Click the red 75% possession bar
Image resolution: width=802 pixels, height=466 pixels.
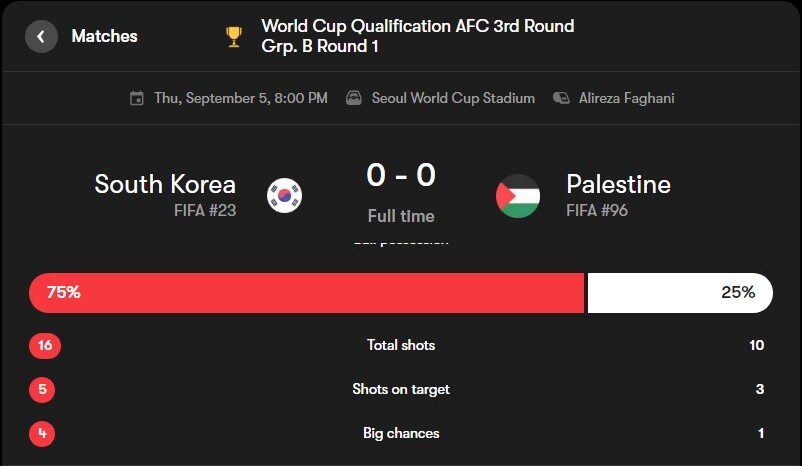(x=306, y=293)
